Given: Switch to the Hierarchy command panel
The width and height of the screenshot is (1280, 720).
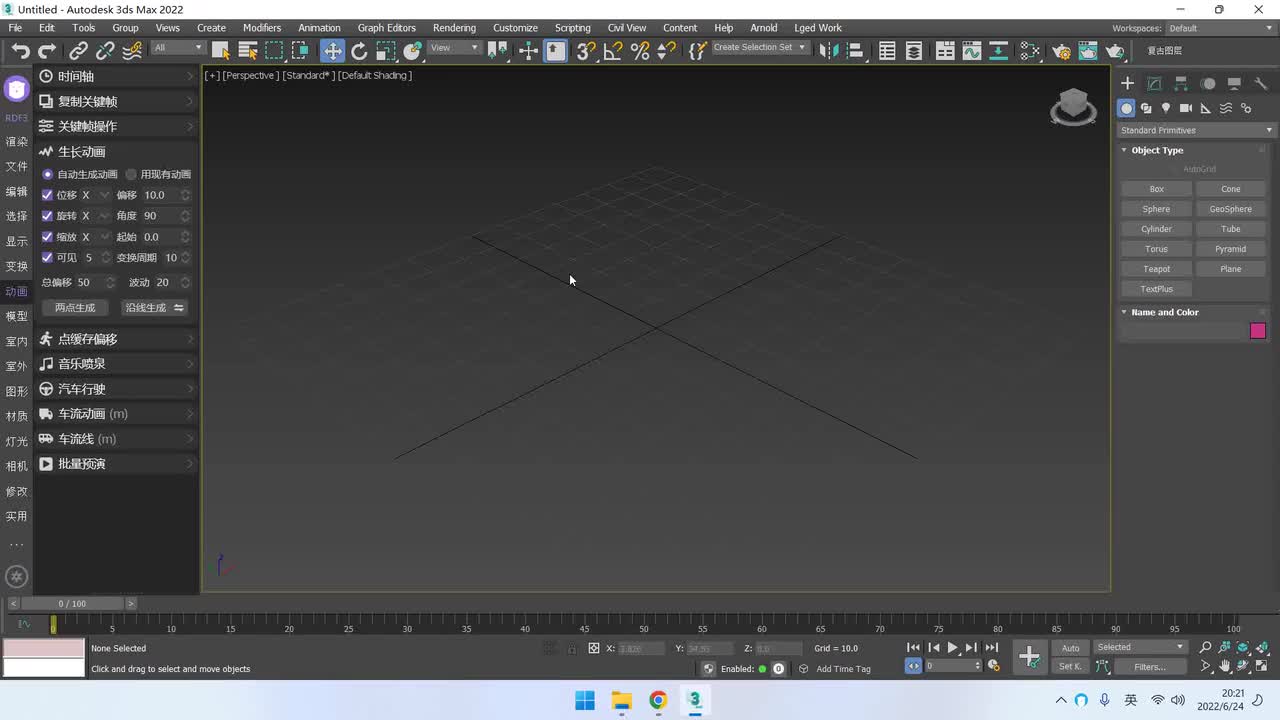Looking at the screenshot, I should click(1181, 84).
